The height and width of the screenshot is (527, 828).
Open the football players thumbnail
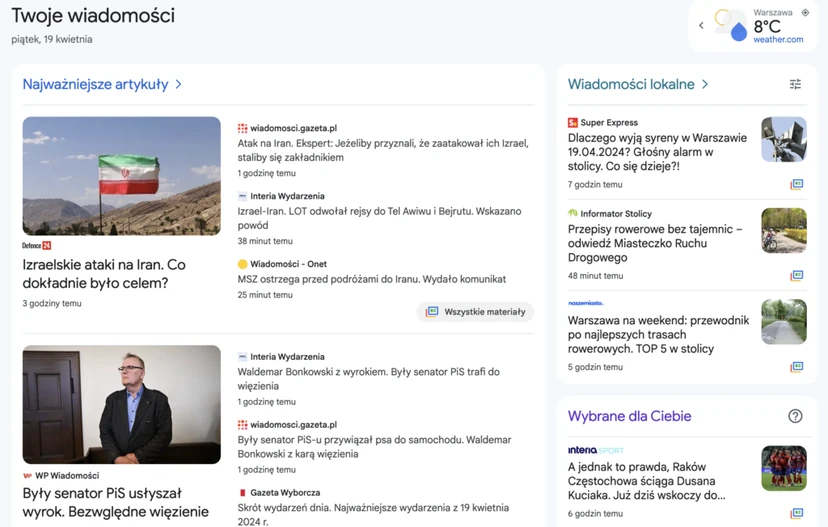click(784, 468)
